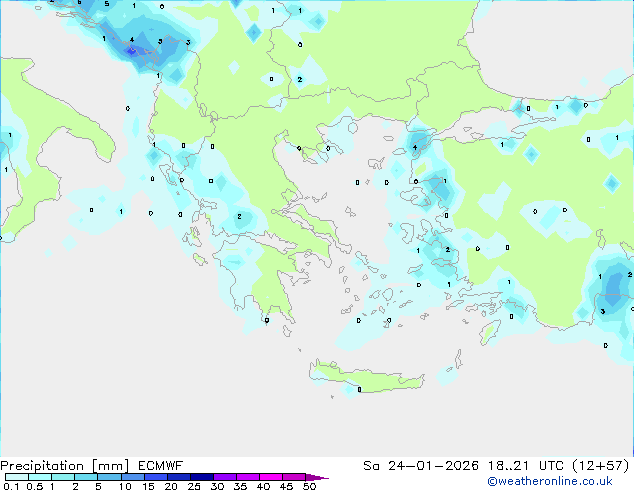
Task: Select the 30–35 mm purple legend swatch
Action: point(225,477)
